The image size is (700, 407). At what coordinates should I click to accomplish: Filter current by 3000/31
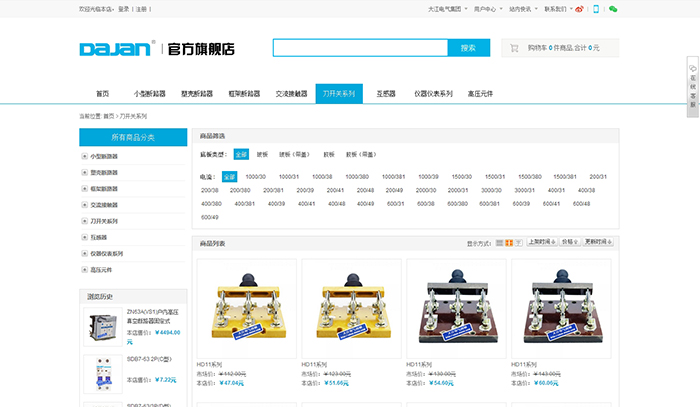[524, 190]
